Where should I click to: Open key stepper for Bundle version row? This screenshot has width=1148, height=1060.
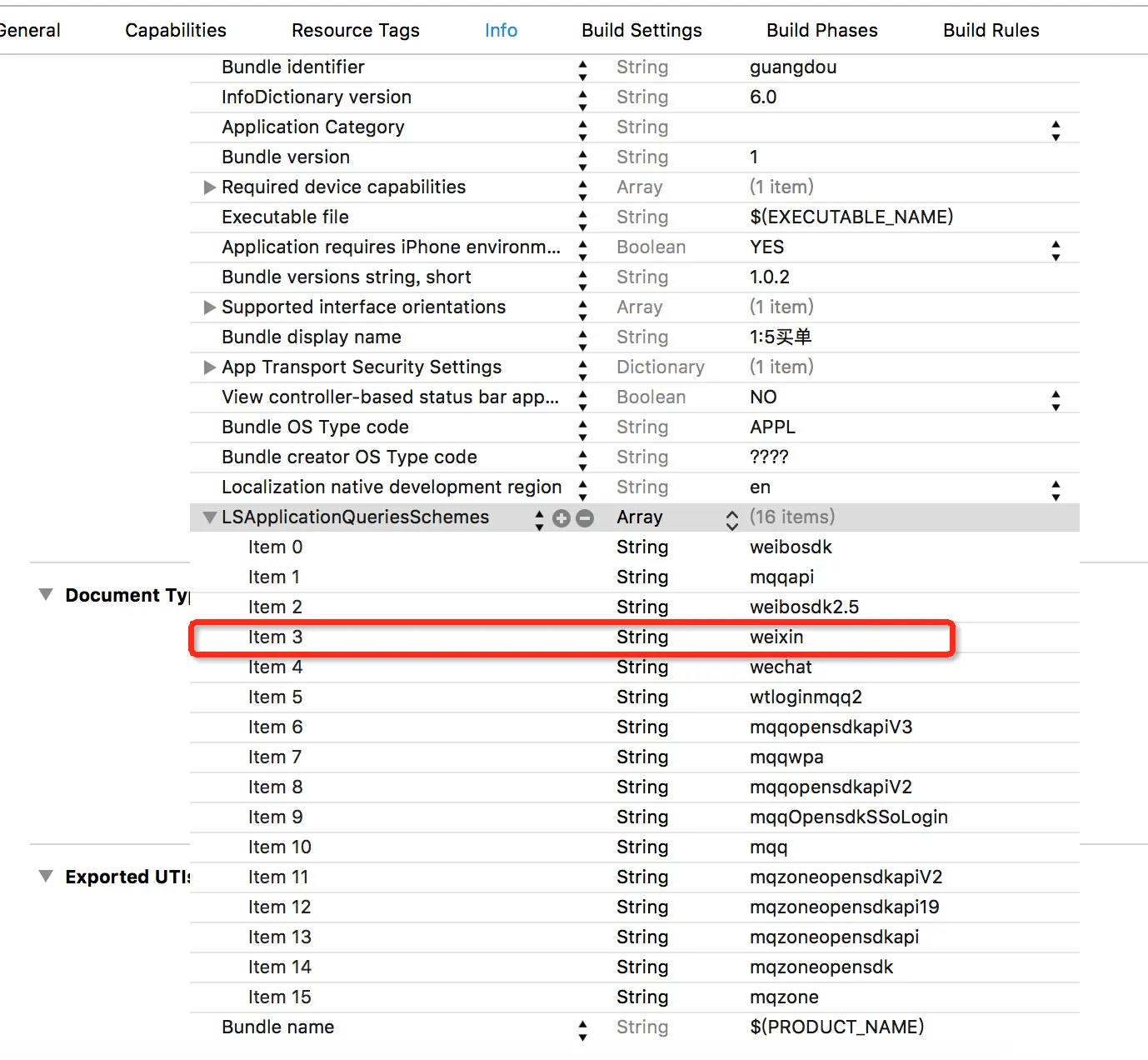tap(582, 161)
